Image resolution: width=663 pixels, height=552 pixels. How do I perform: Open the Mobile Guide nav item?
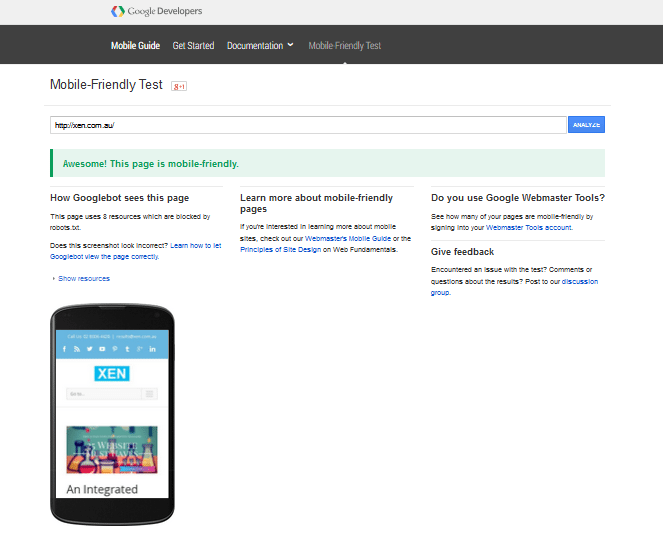click(136, 45)
